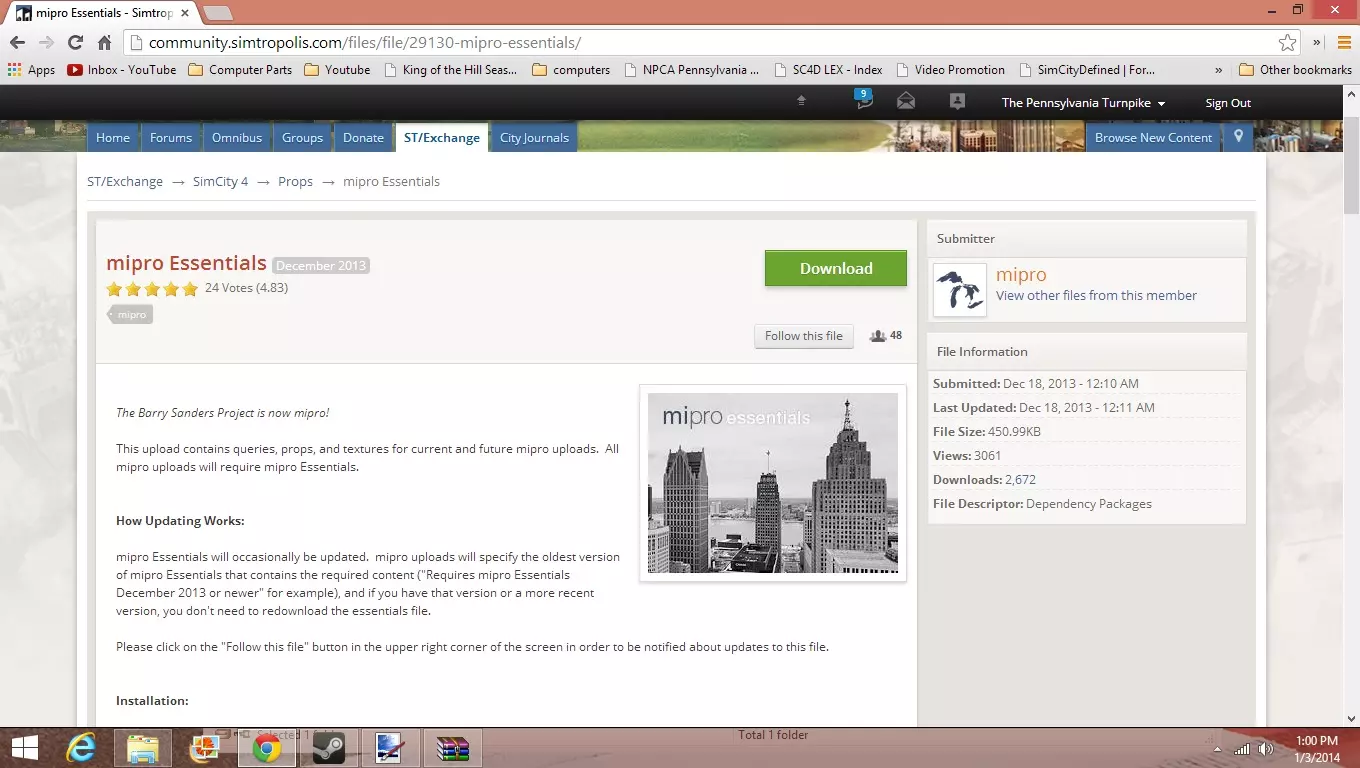Image resolution: width=1360 pixels, height=768 pixels.
Task: Open the browser home page icon
Action: (x=104, y=43)
